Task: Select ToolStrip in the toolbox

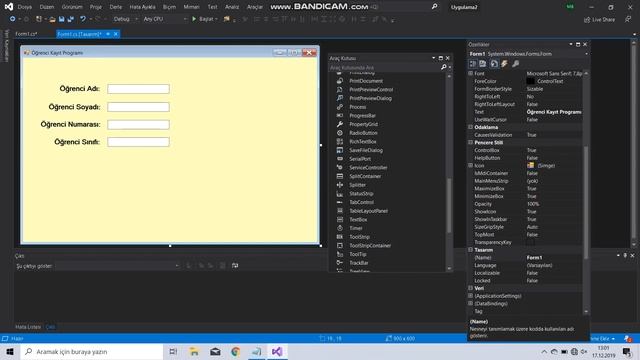Action: tap(359, 237)
